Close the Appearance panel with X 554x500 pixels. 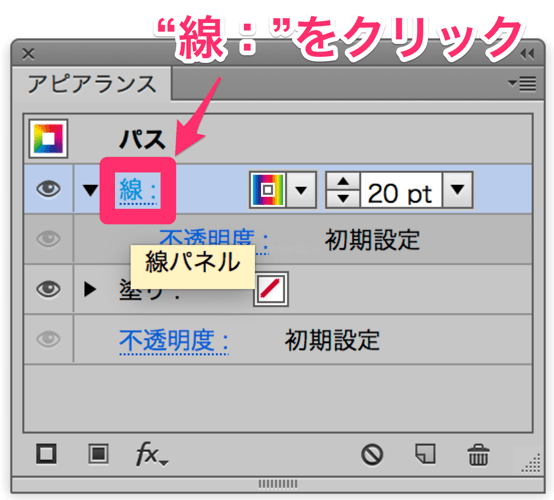pyautogui.click(x=28, y=54)
